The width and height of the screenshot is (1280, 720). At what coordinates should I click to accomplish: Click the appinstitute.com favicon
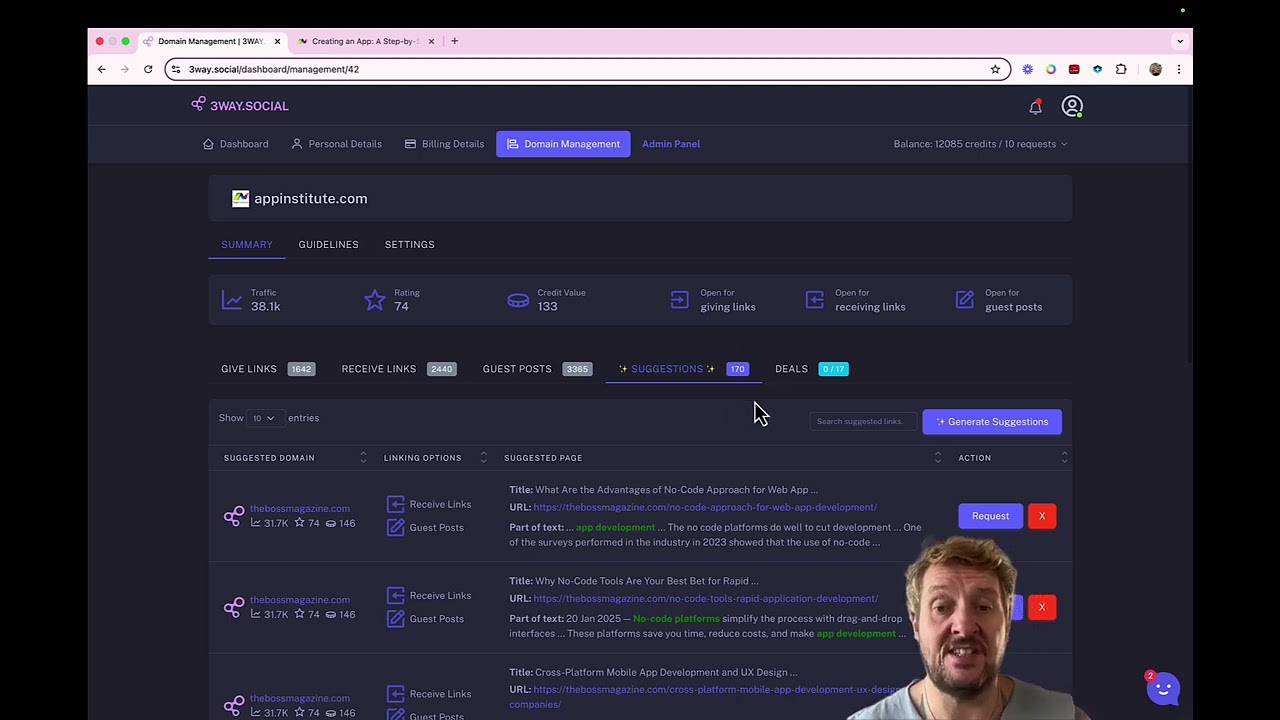(x=240, y=198)
